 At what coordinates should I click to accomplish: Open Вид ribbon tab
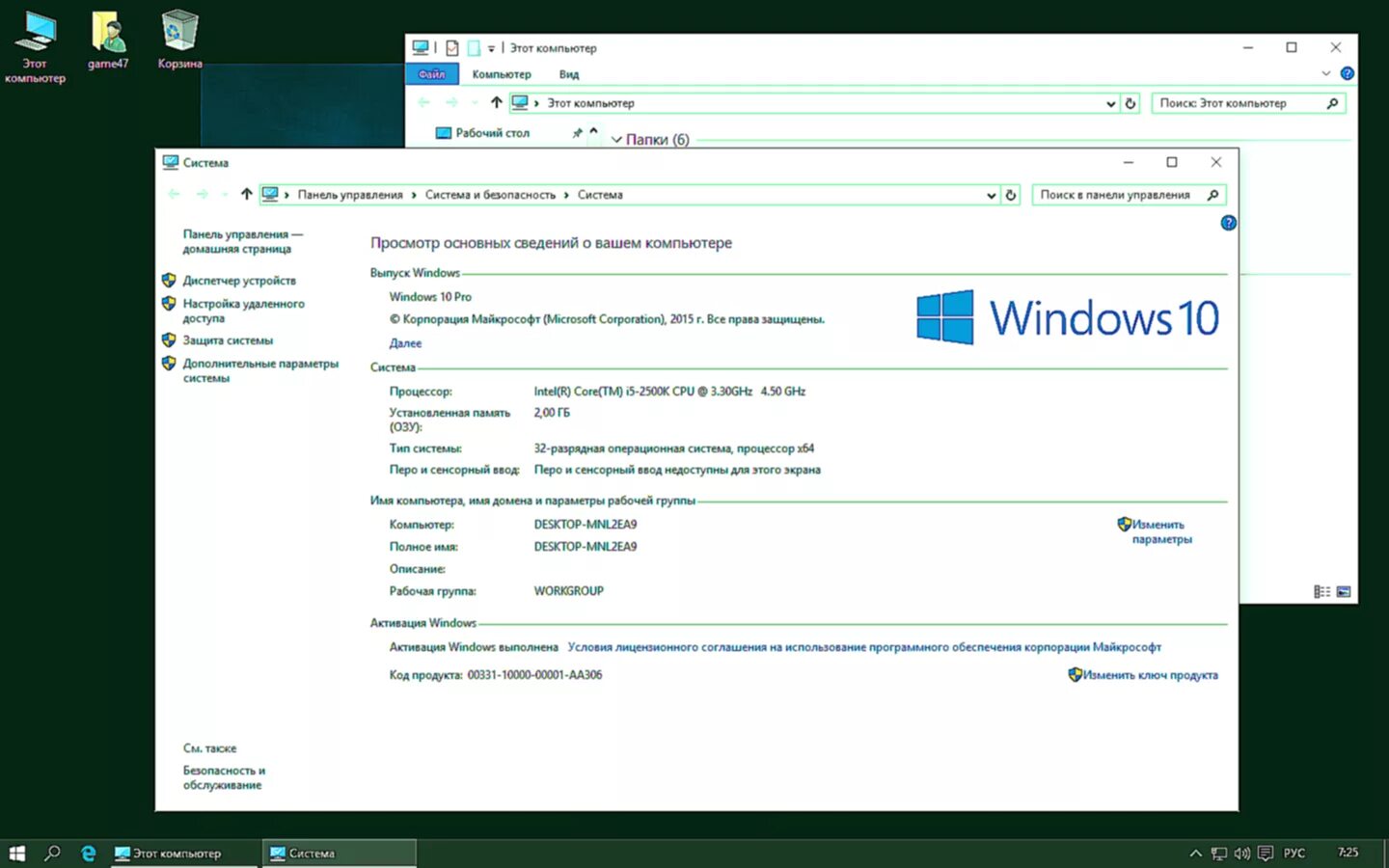(x=569, y=74)
